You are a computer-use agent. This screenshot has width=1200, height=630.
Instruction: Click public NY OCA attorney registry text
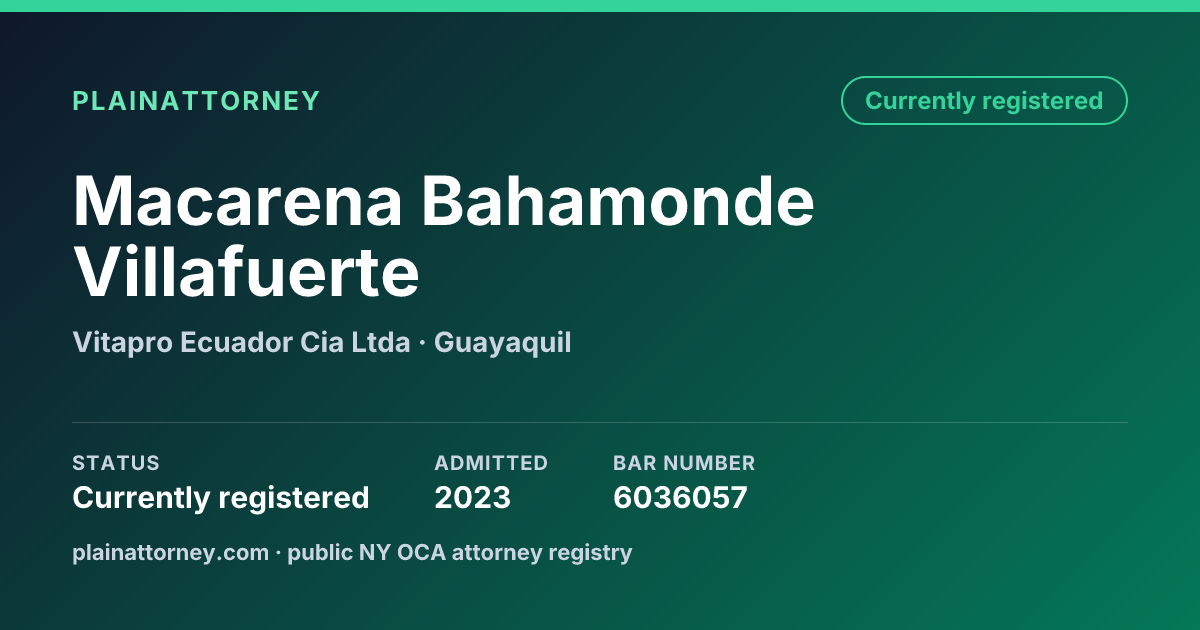(460, 553)
